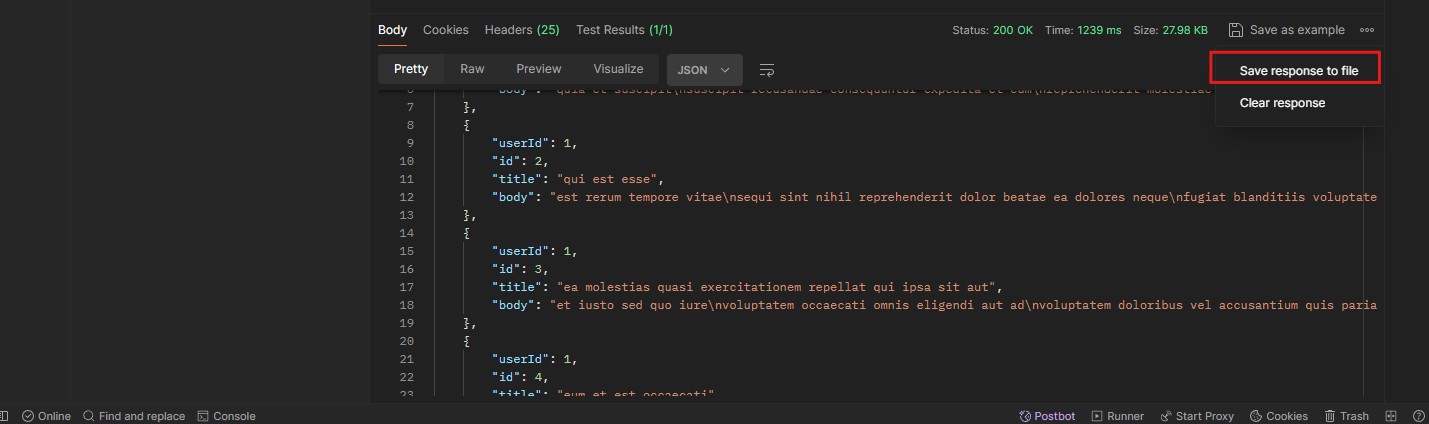Open the JSON format dropdown
Viewport: 1429px width, 424px height.
(704, 70)
